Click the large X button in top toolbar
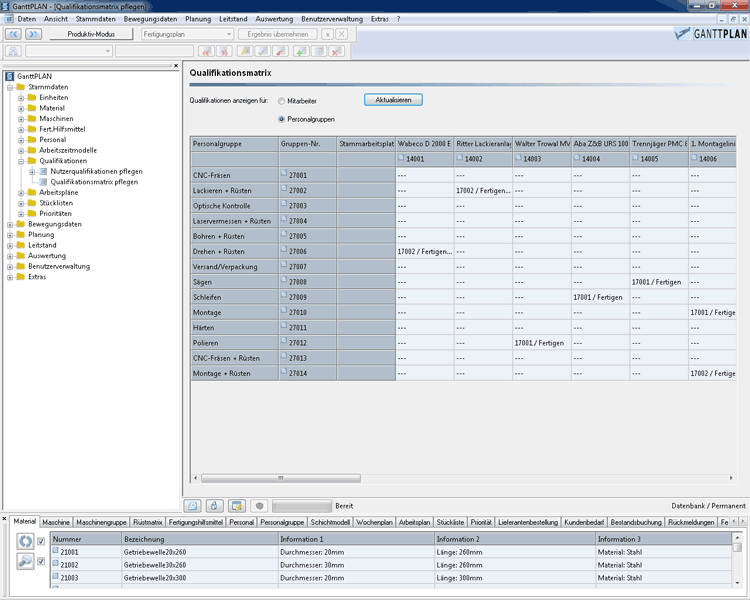The image size is (750, 600). pos(341,34)
